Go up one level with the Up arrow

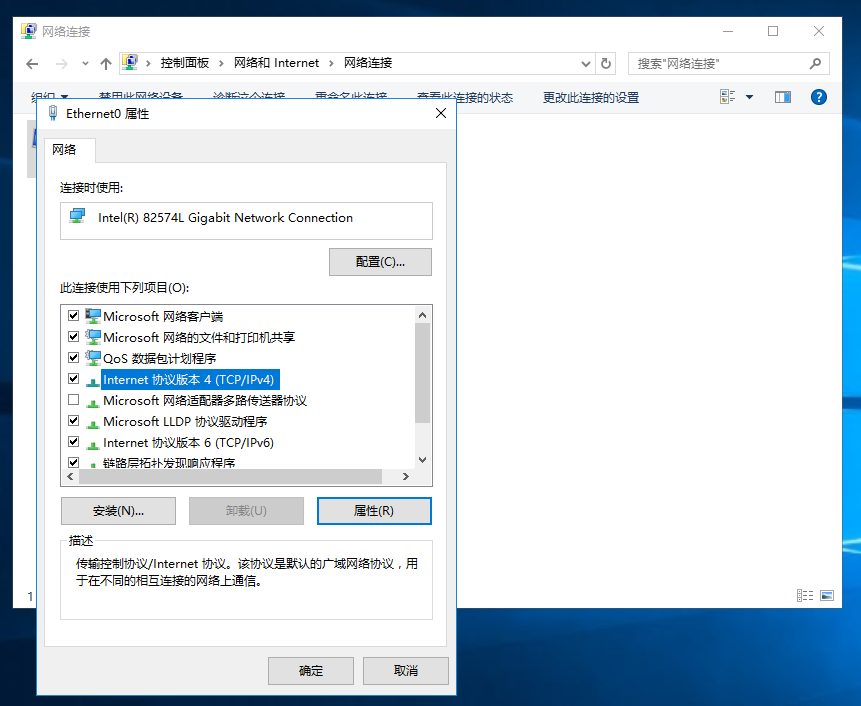[106, 64]
